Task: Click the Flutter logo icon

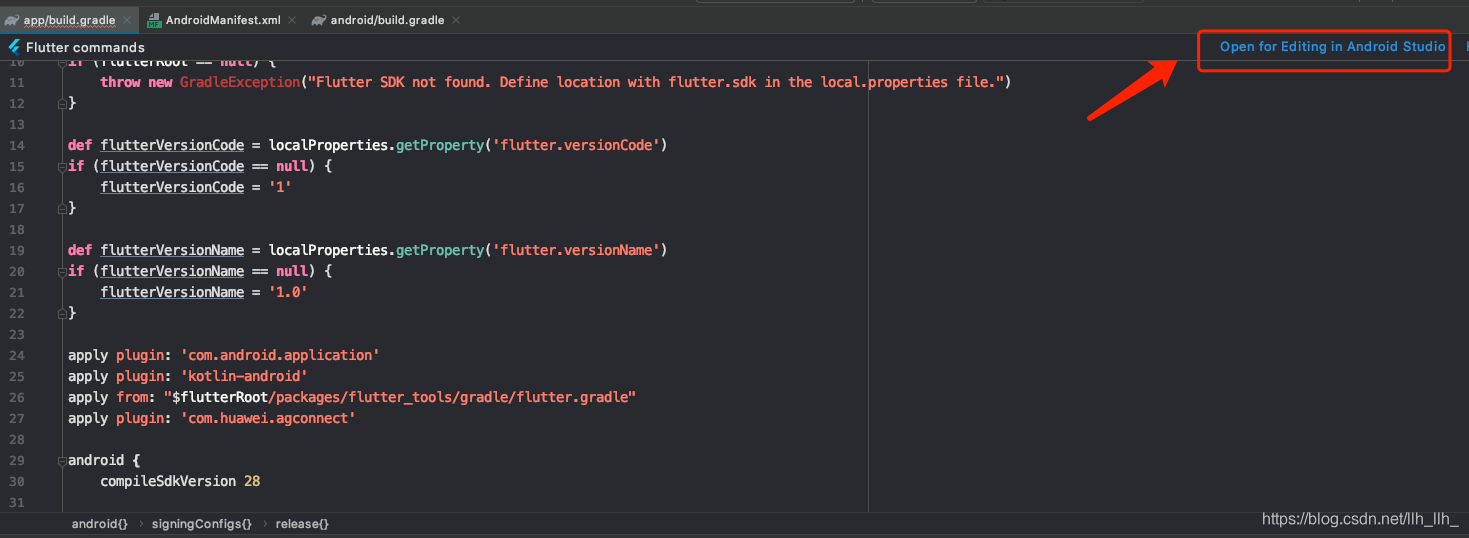Action: [x=14, y=47]
